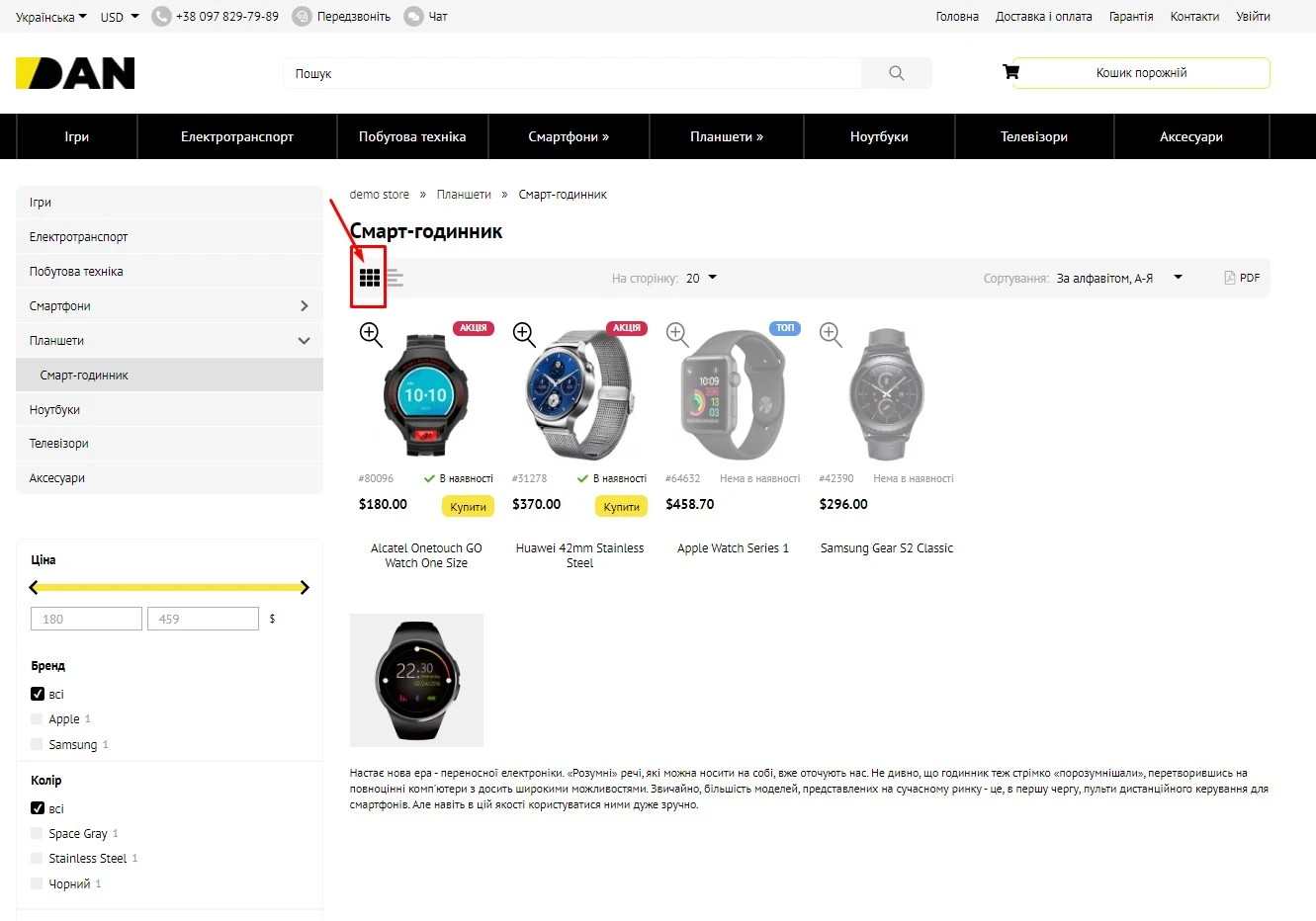Switch to list view layout
This screenshot has width=1316, height=921.
point(395,278)
